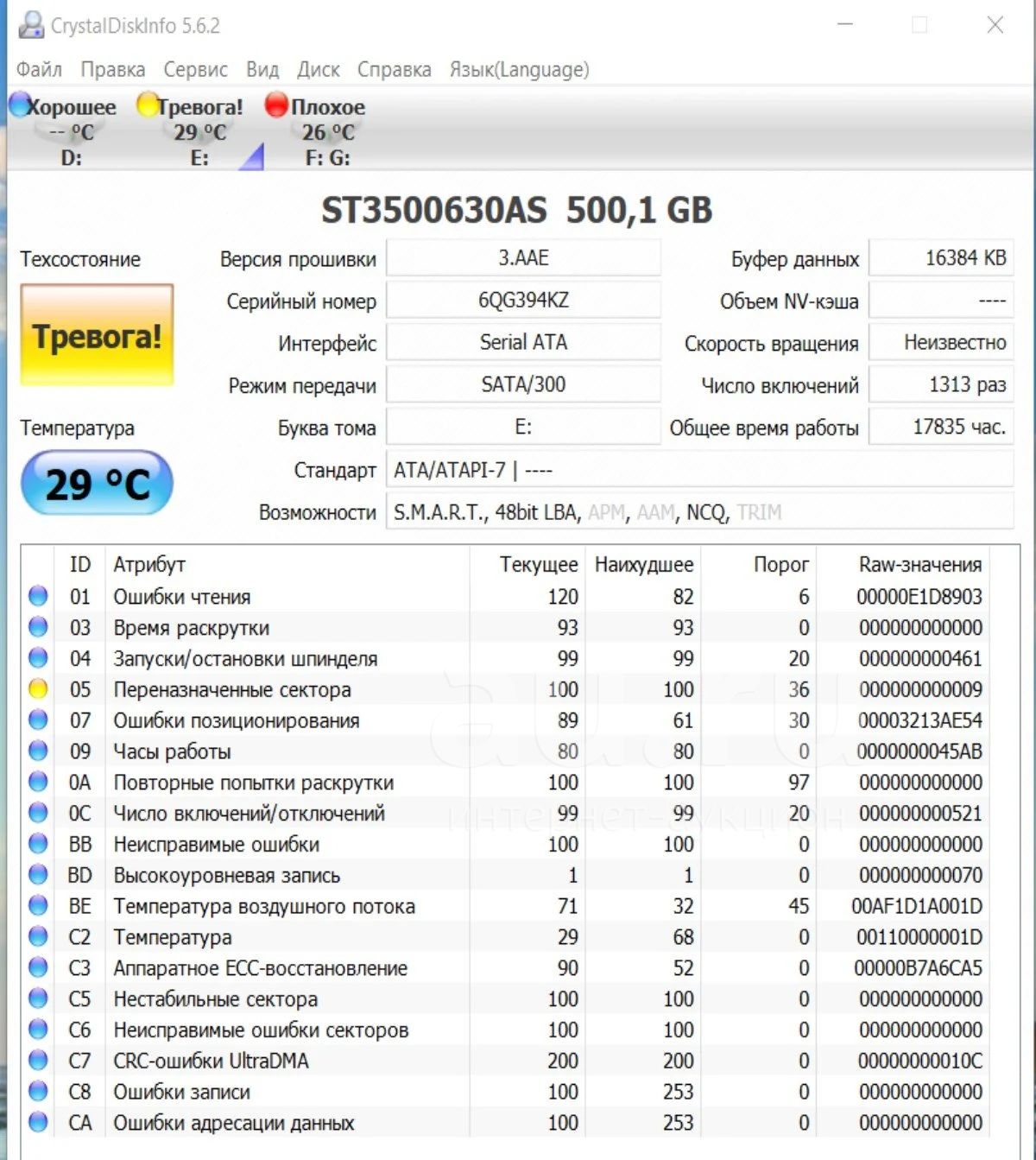Select the CRC-ошибки UltraDMA attribute name
1036x1160 pixels.
pos(211,1061)
